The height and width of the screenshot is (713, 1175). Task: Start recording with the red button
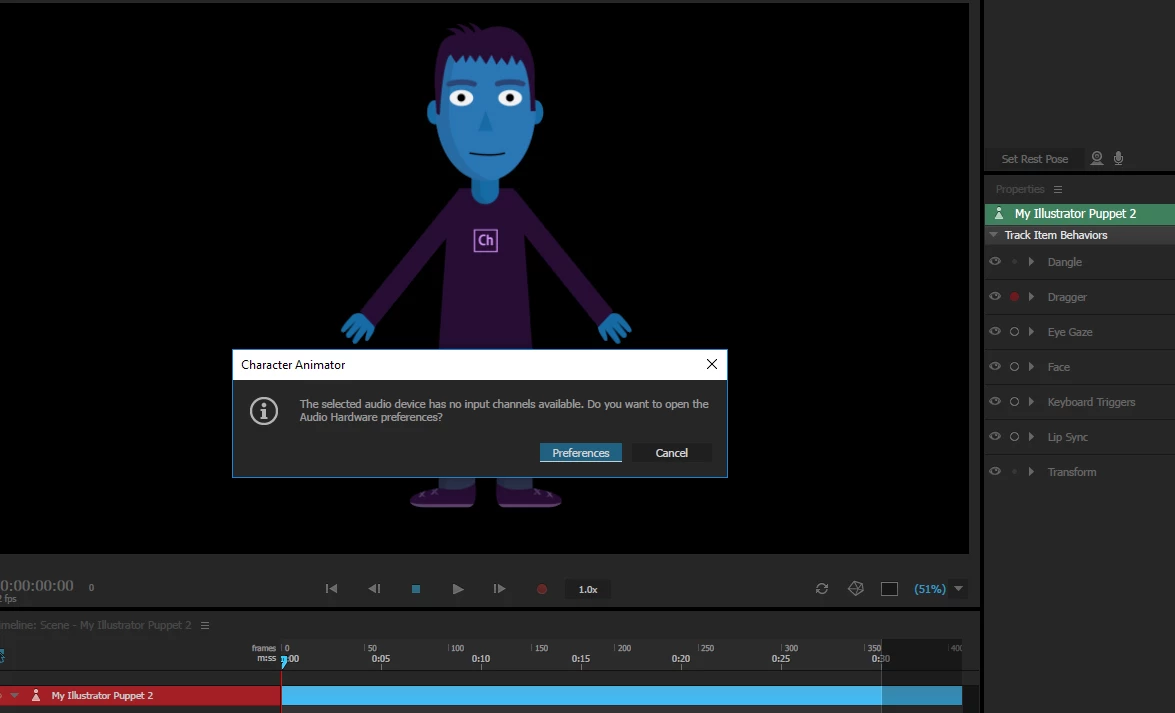542,589
